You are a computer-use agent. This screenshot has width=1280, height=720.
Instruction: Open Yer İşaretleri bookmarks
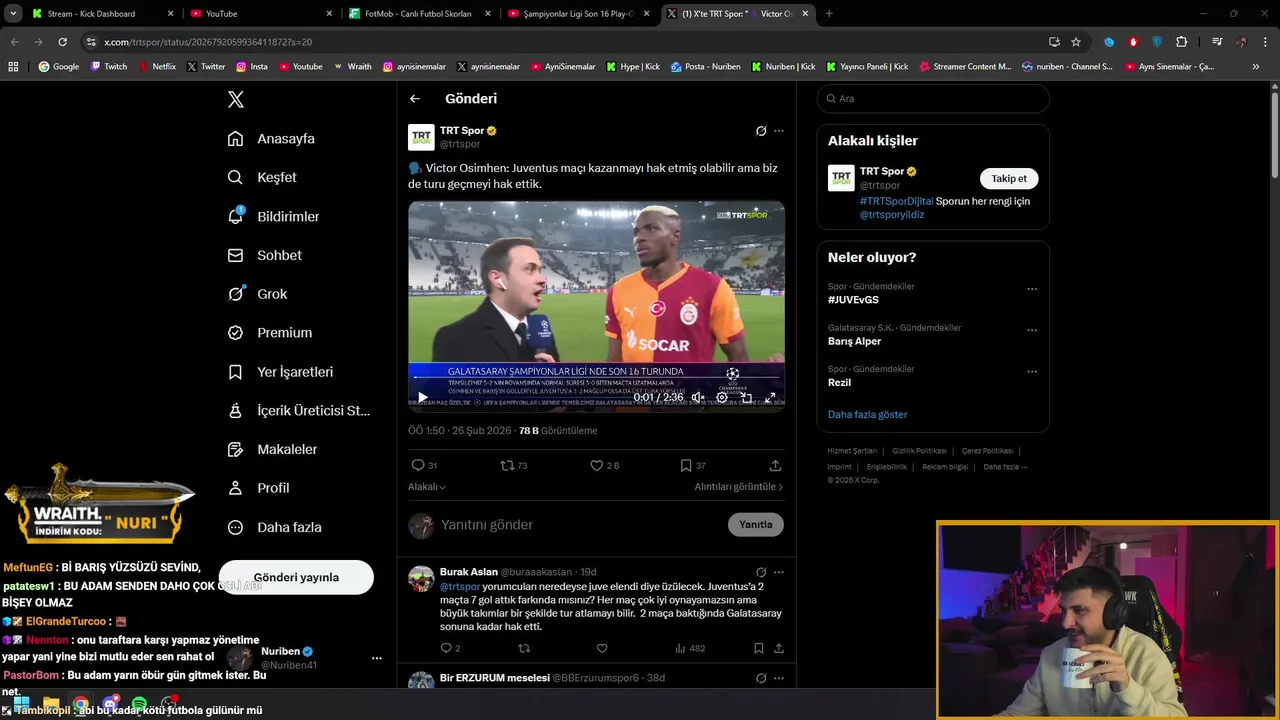pos(280,372)
